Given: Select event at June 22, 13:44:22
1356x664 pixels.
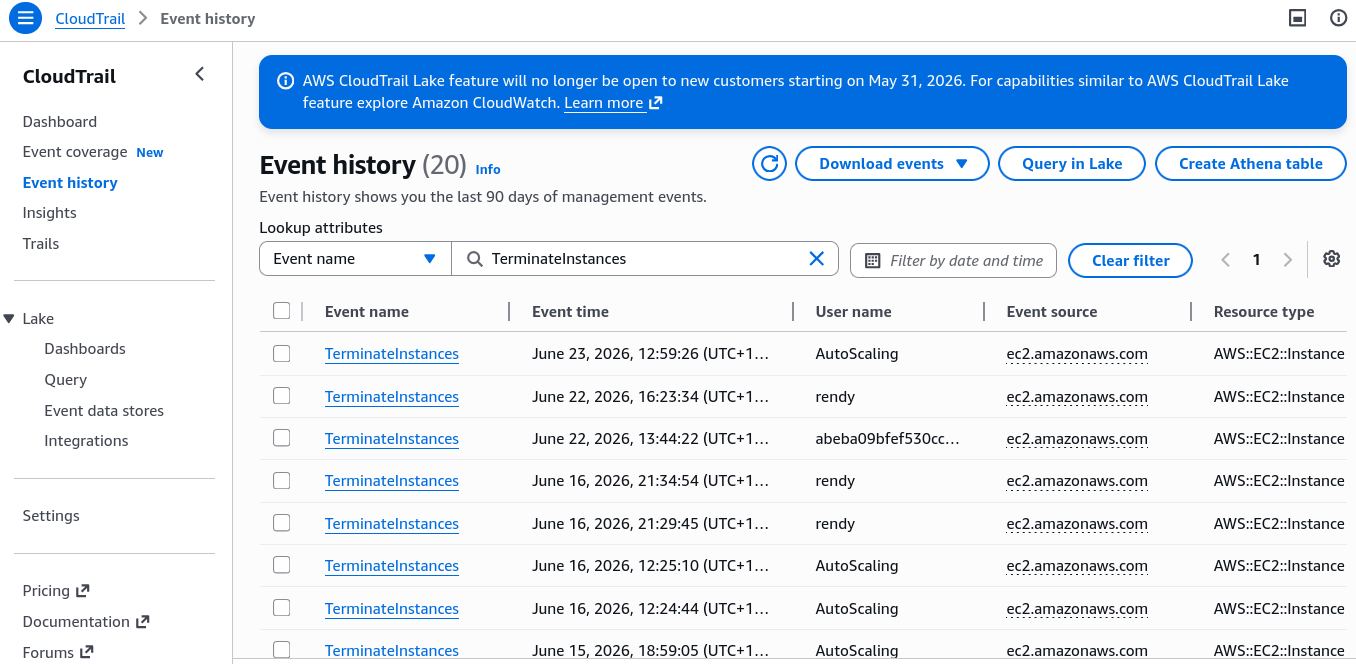Looking at the screenshot, I should [281, 438].
